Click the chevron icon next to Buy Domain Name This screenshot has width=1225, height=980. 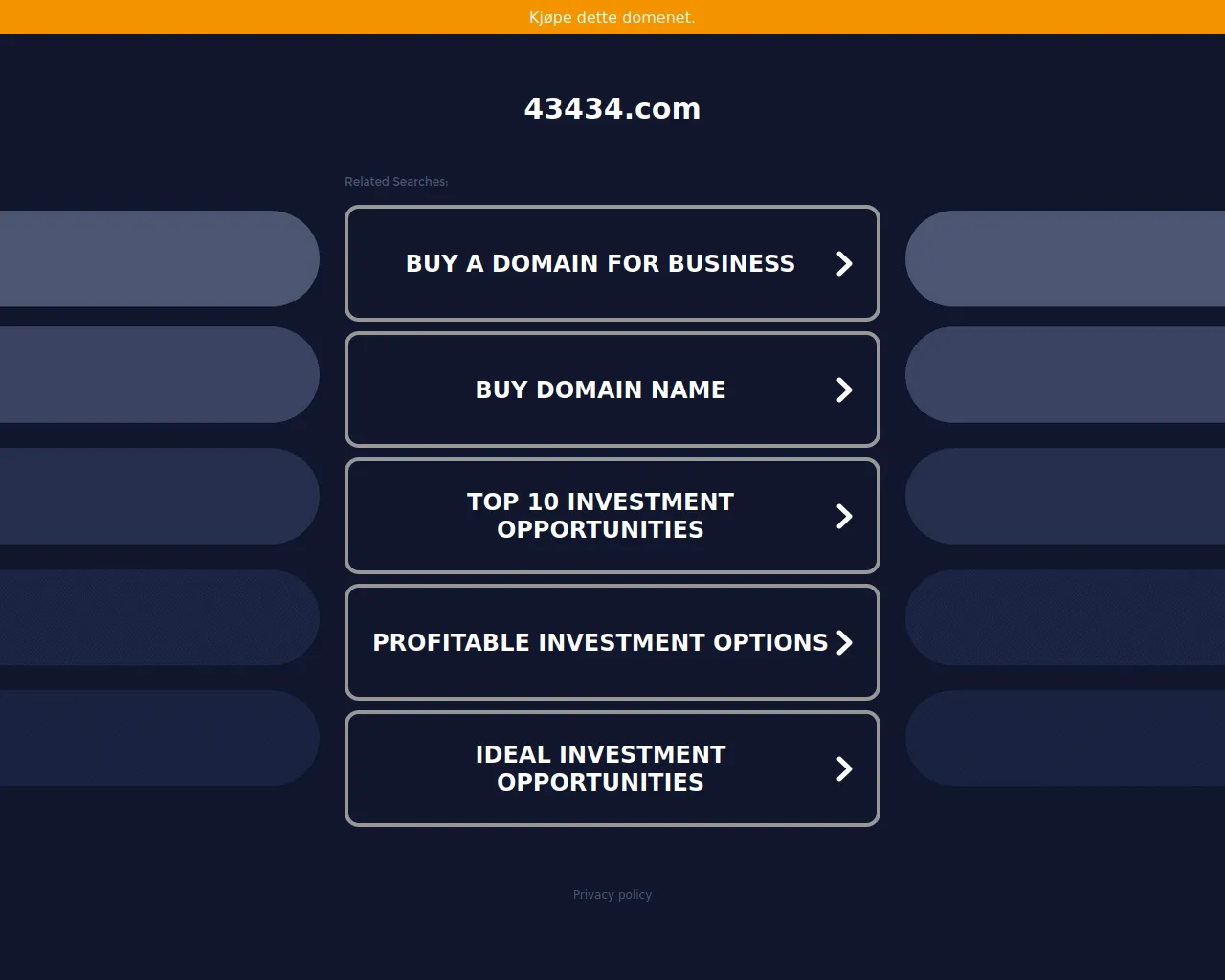click(x=844, y=390)
